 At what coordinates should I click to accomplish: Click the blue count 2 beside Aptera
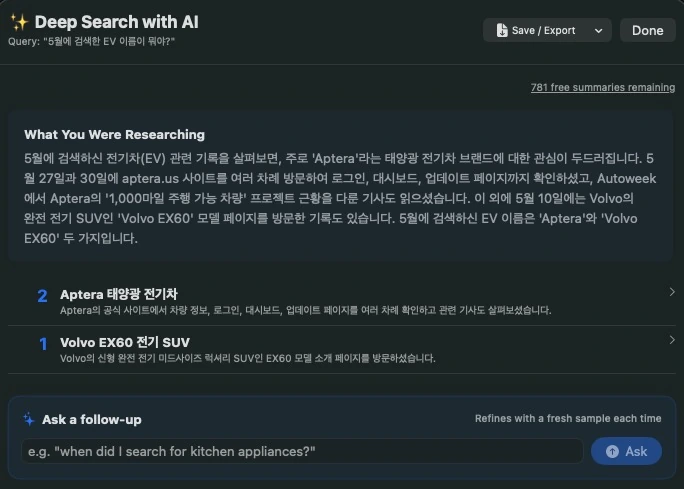coord(42,296)
